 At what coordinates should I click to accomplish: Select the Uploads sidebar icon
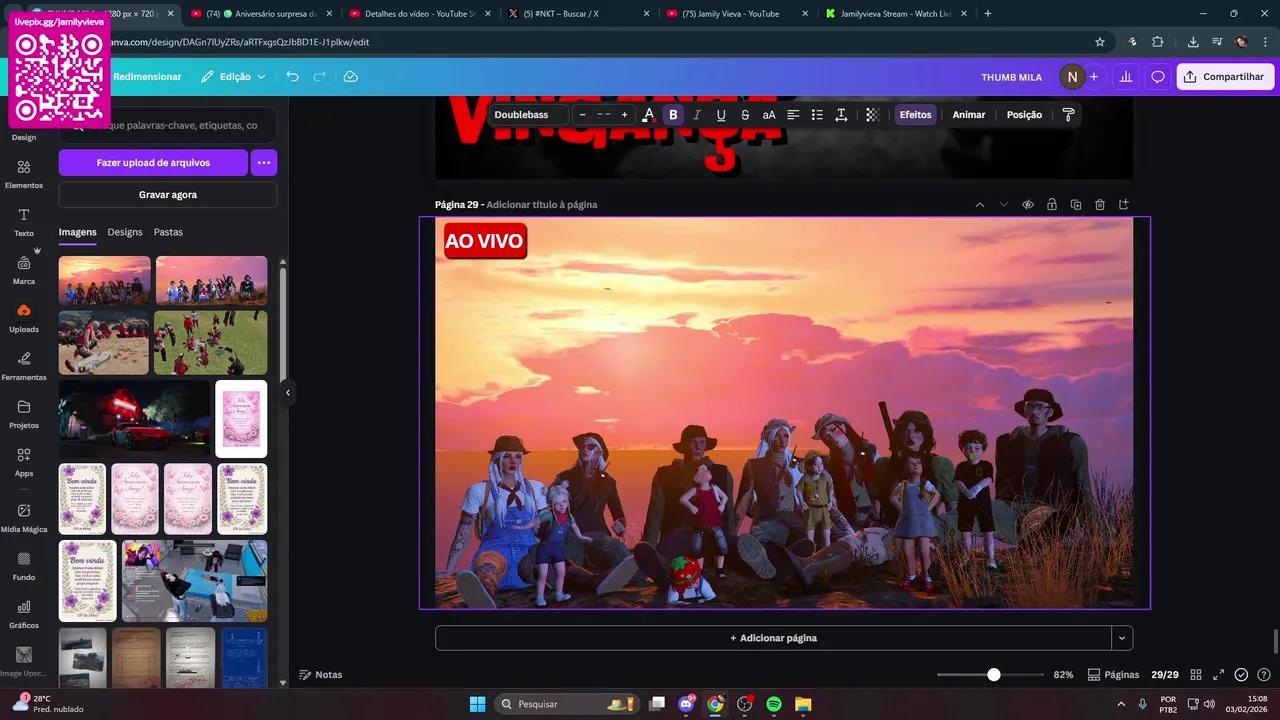click(x=24, y=318)
